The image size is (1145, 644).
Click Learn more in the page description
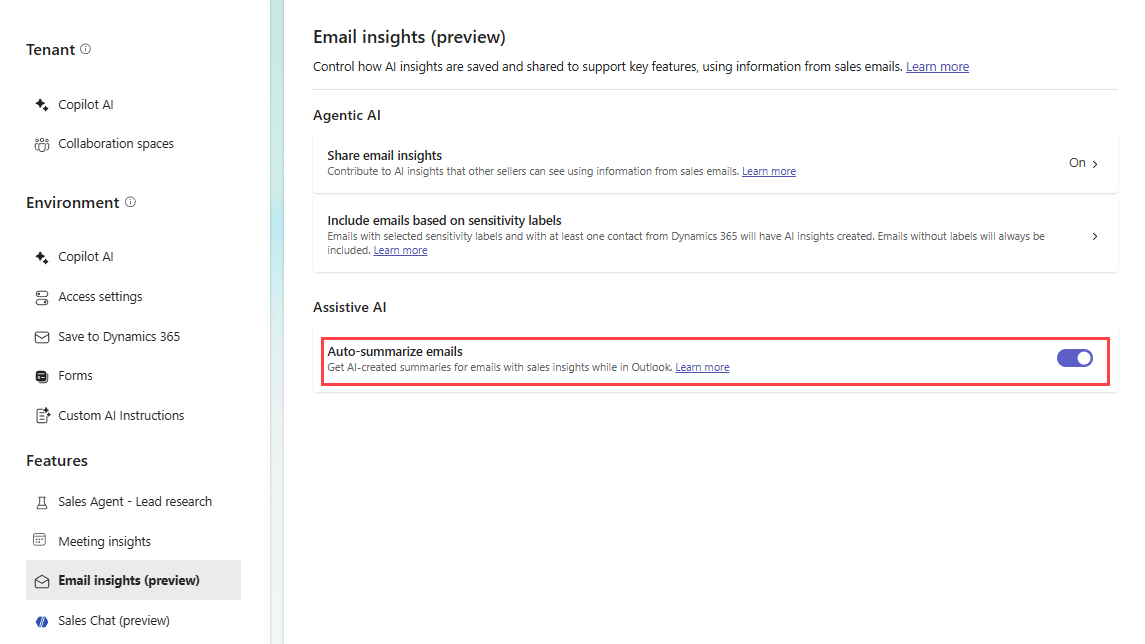(937, 66)
